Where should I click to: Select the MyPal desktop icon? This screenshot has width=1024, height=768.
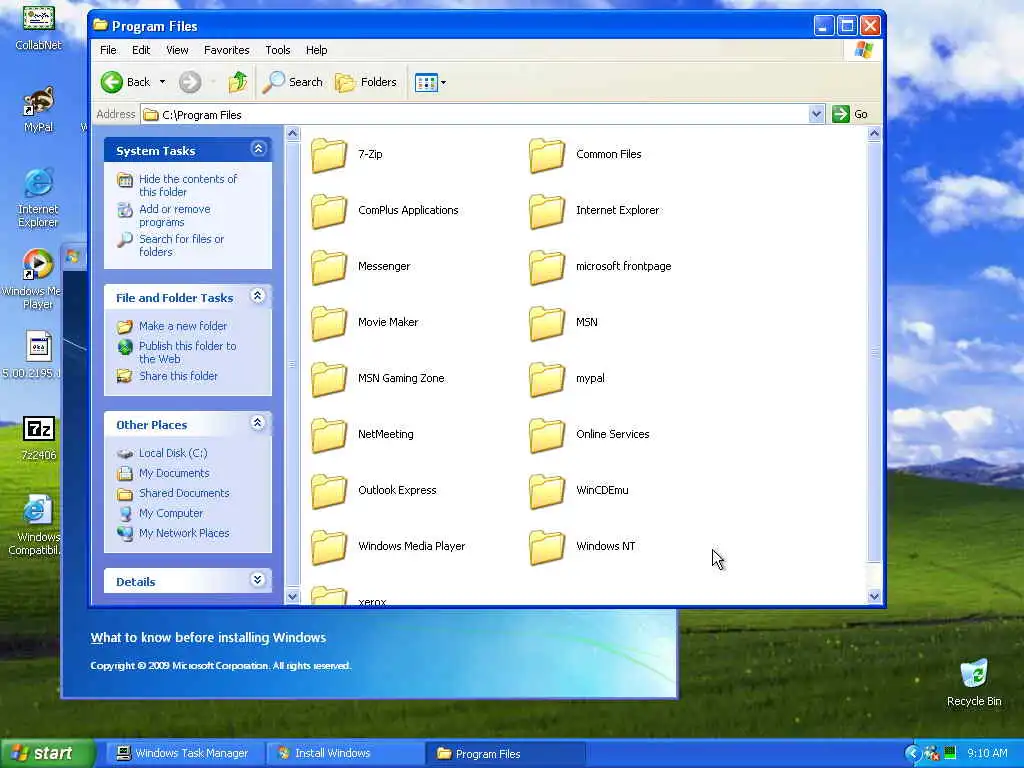39,110
